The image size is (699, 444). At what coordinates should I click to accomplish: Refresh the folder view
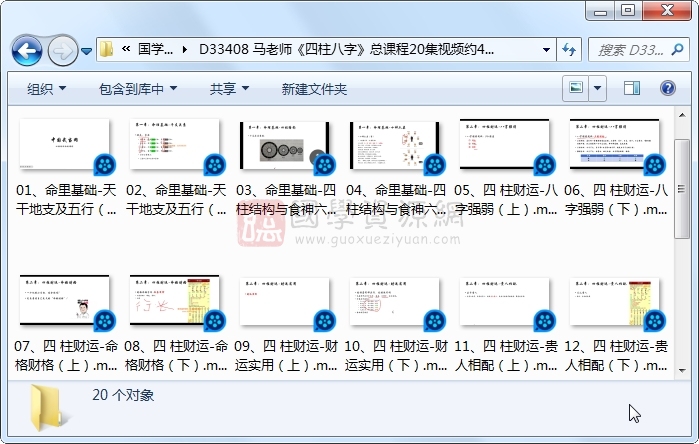pyautogui.click(x=569, y=49)
